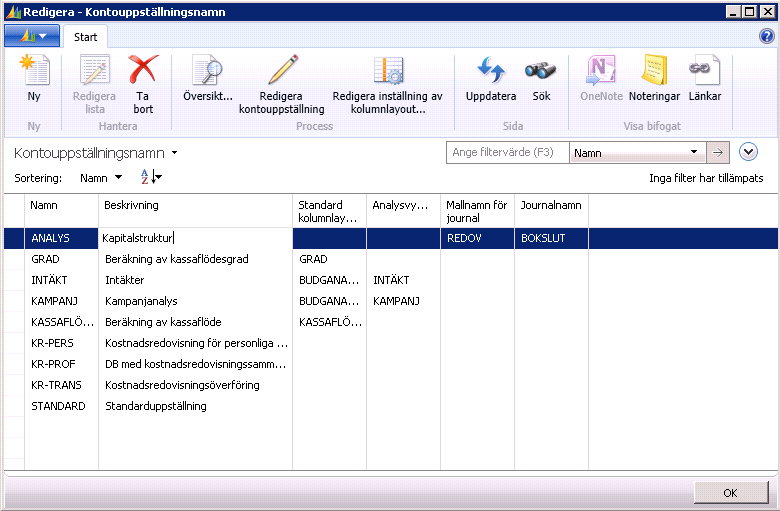Click GRAD standard column layout cell
Screen dimensions: 780x511
[x=329, y=259]
